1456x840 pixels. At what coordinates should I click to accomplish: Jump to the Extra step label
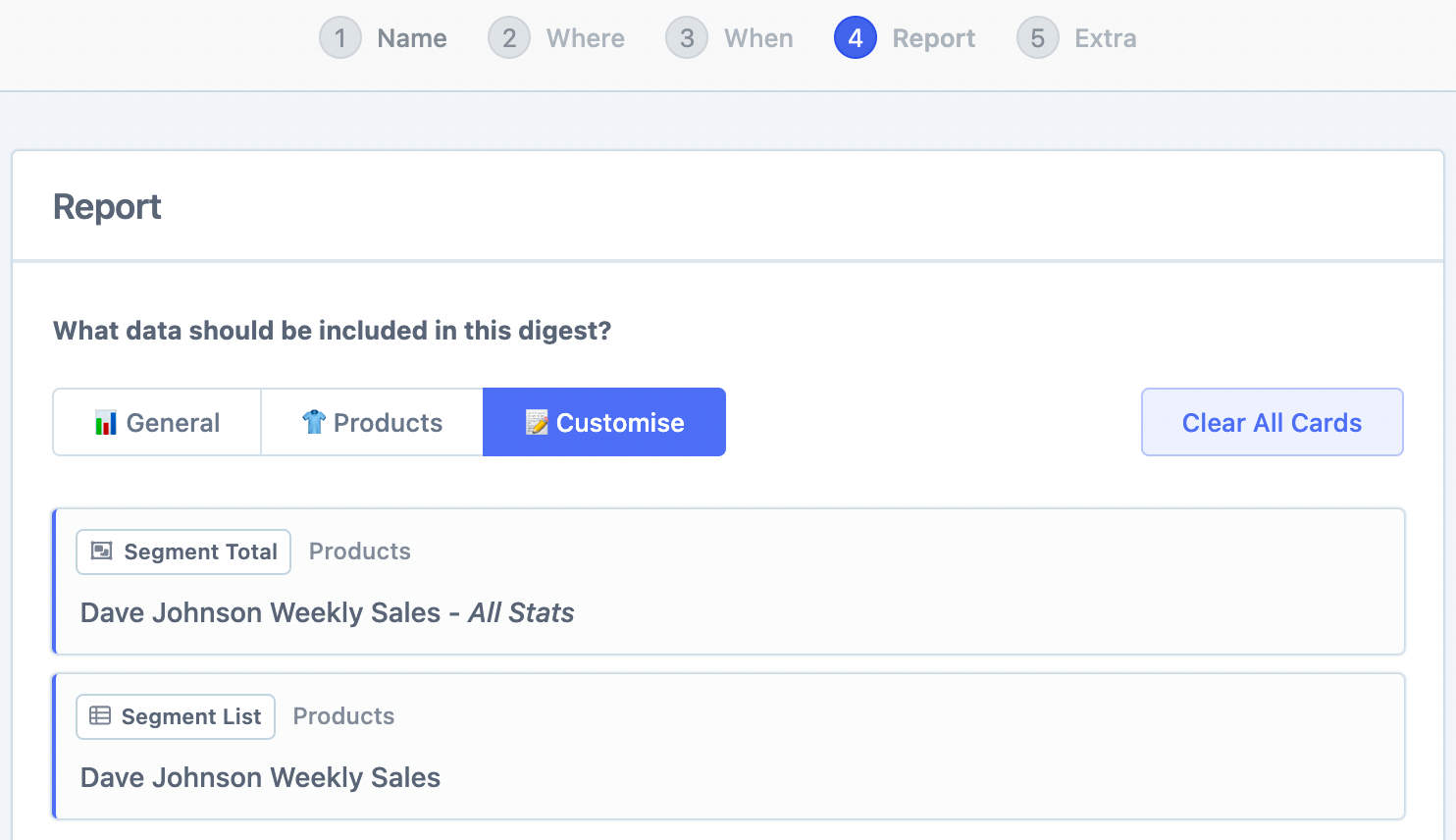pos(1105,38)
